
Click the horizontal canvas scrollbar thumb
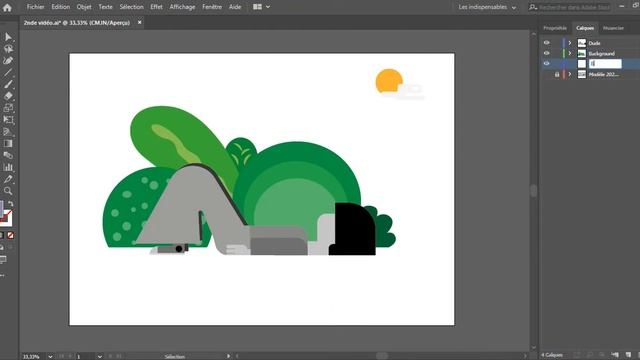(382, 356)
